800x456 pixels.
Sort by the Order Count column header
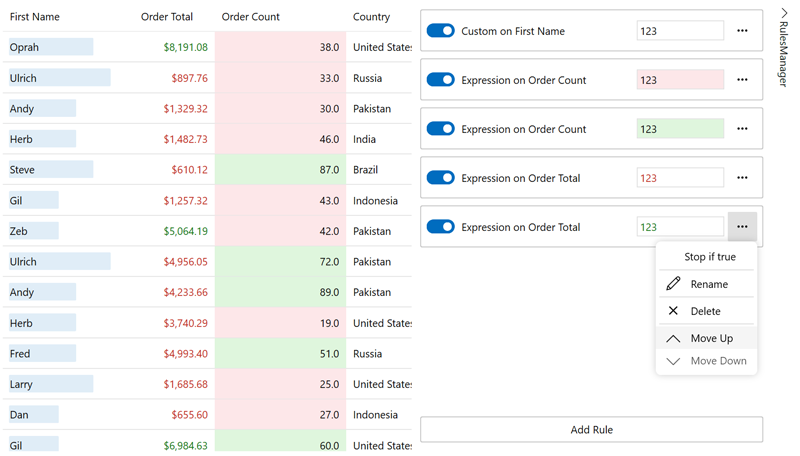pyautogui.click(x=251, y=17)
